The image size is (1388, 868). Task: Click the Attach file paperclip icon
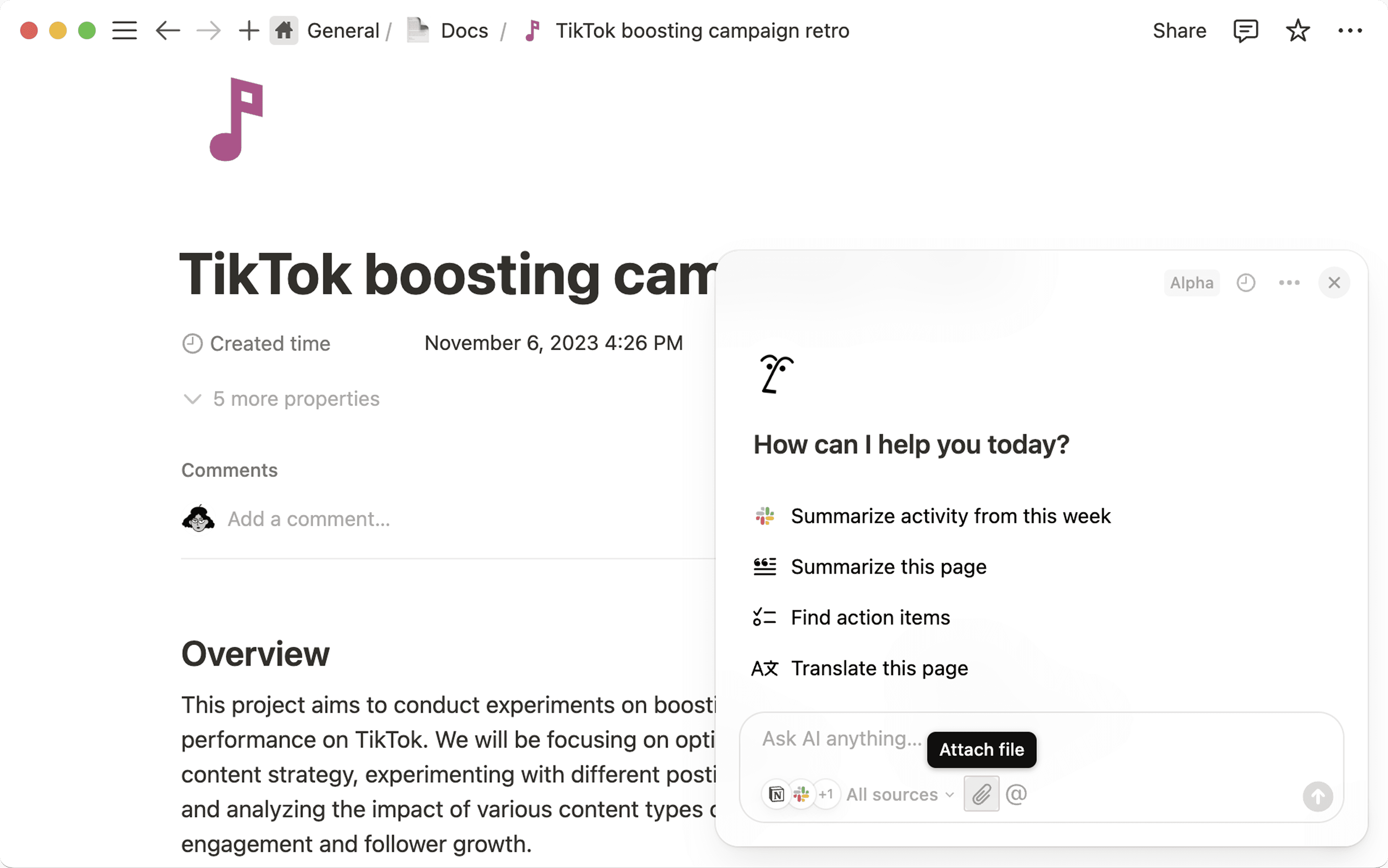coord(981,794)
